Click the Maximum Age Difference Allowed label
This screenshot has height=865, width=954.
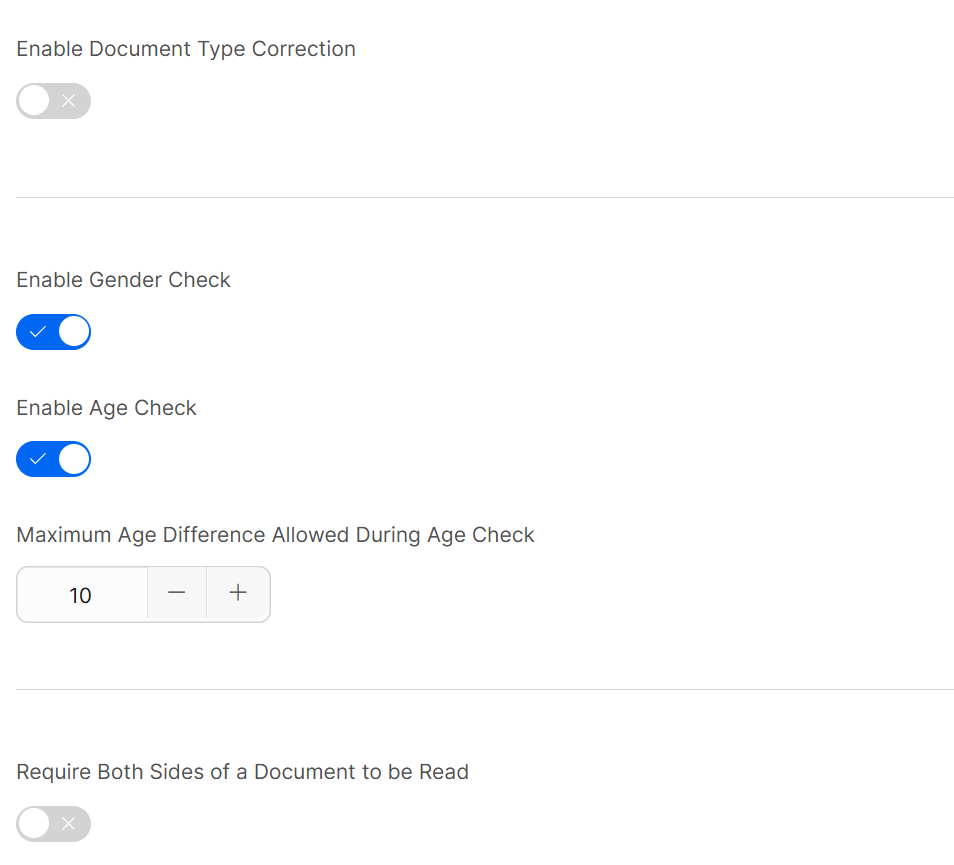(x=275, y=535)
